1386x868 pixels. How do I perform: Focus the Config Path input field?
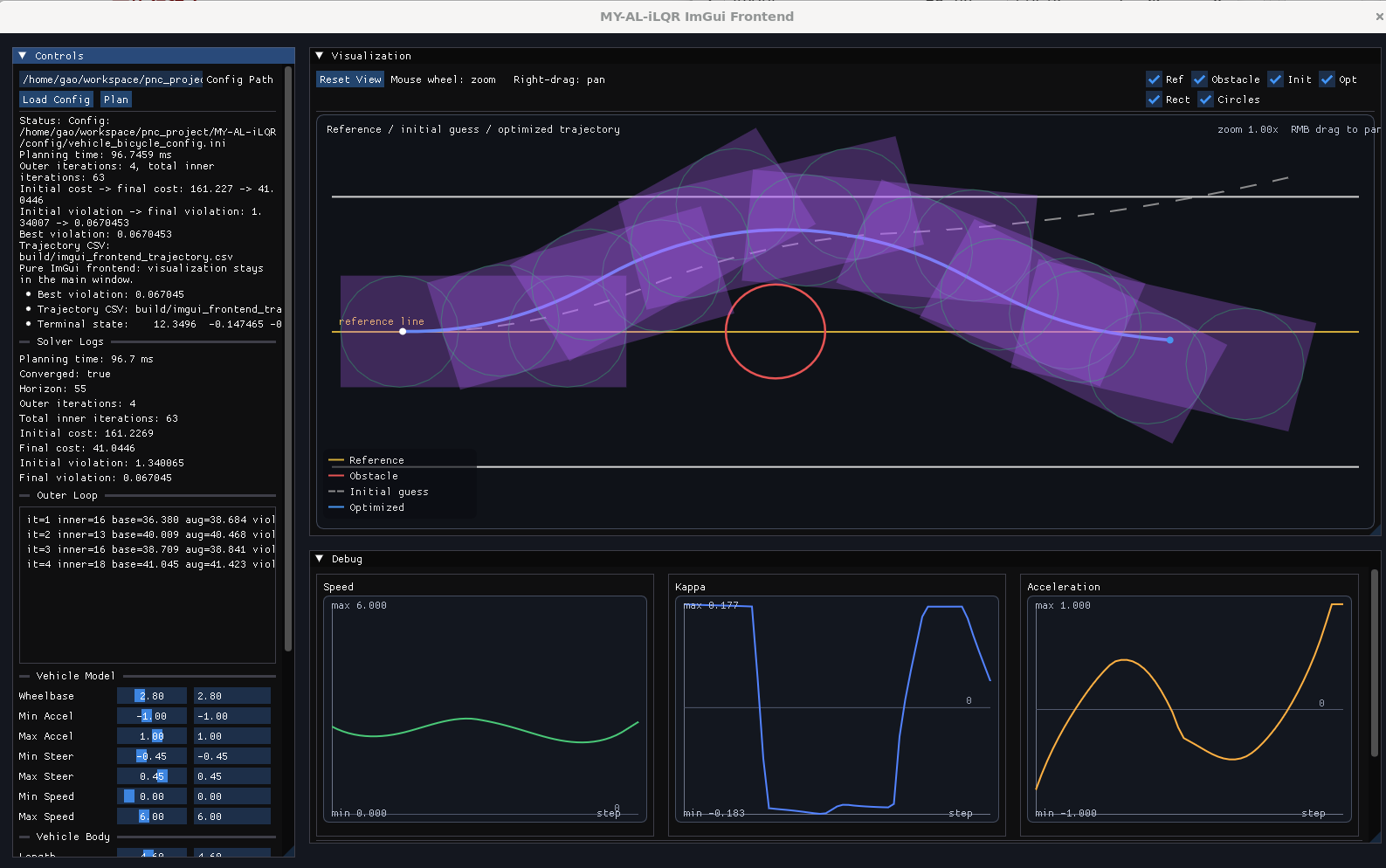tap(111, 79)
